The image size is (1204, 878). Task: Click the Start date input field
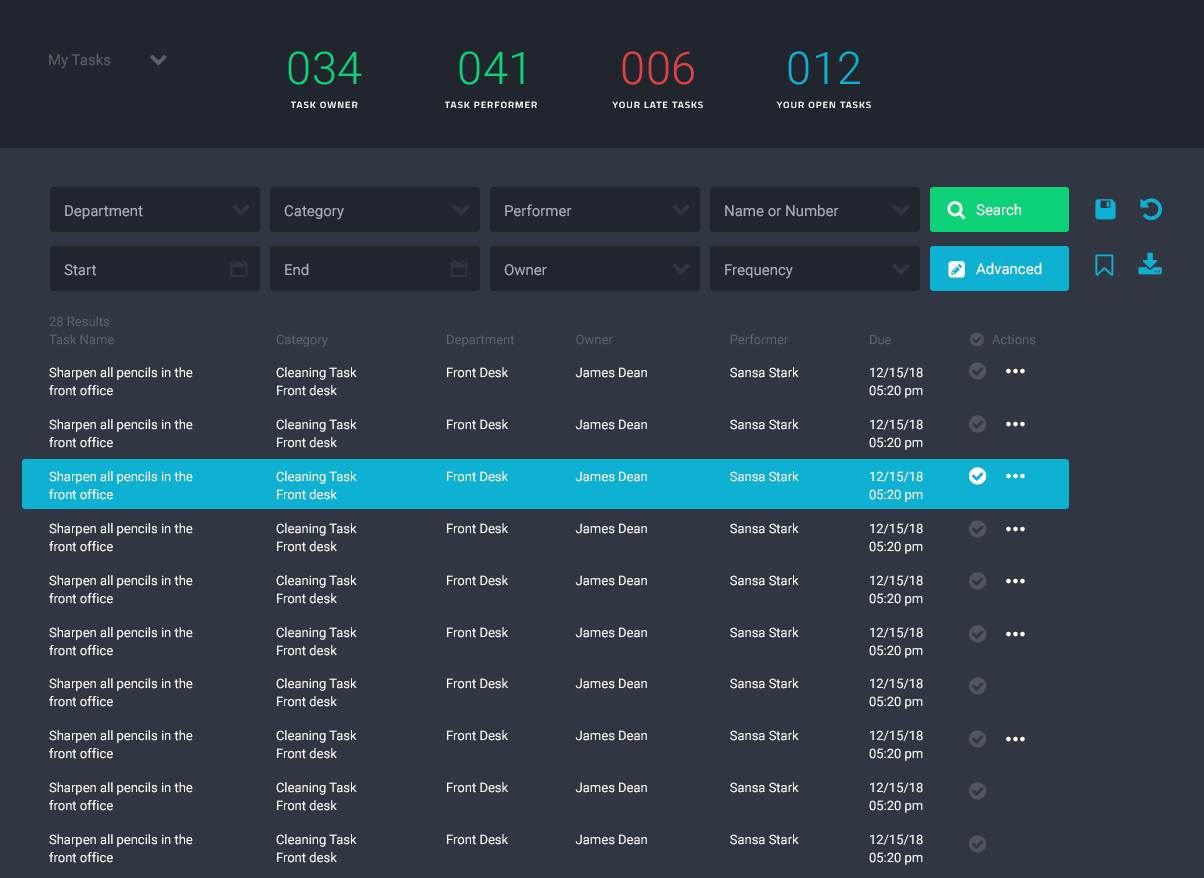tap(155, 269)
